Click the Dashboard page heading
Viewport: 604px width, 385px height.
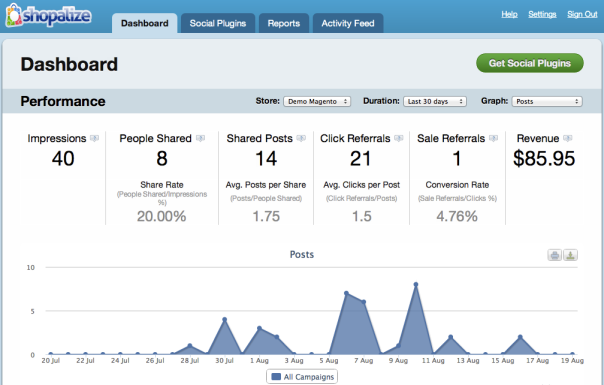69,64
